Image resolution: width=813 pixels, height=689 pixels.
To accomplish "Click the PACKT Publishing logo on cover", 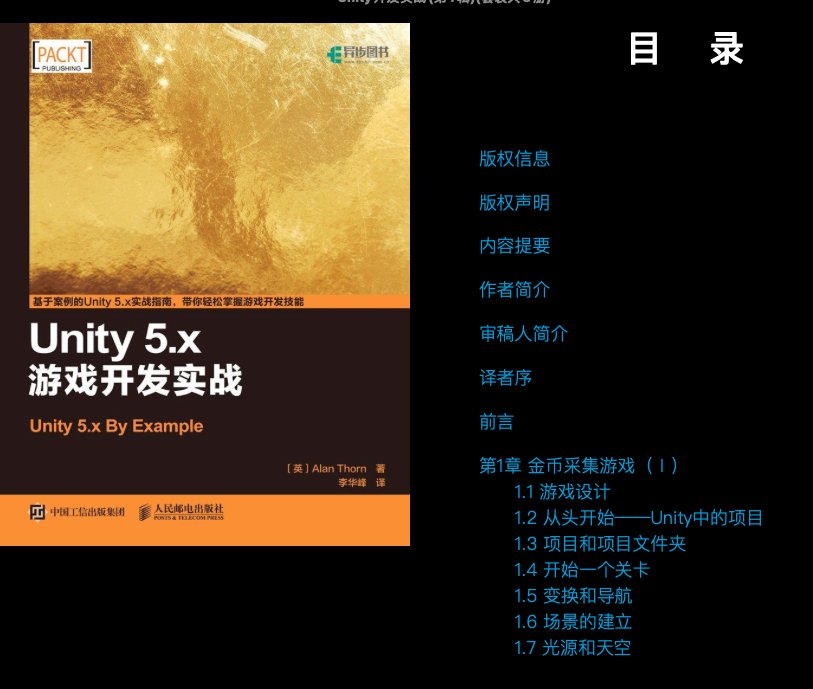I will (62, 56).
